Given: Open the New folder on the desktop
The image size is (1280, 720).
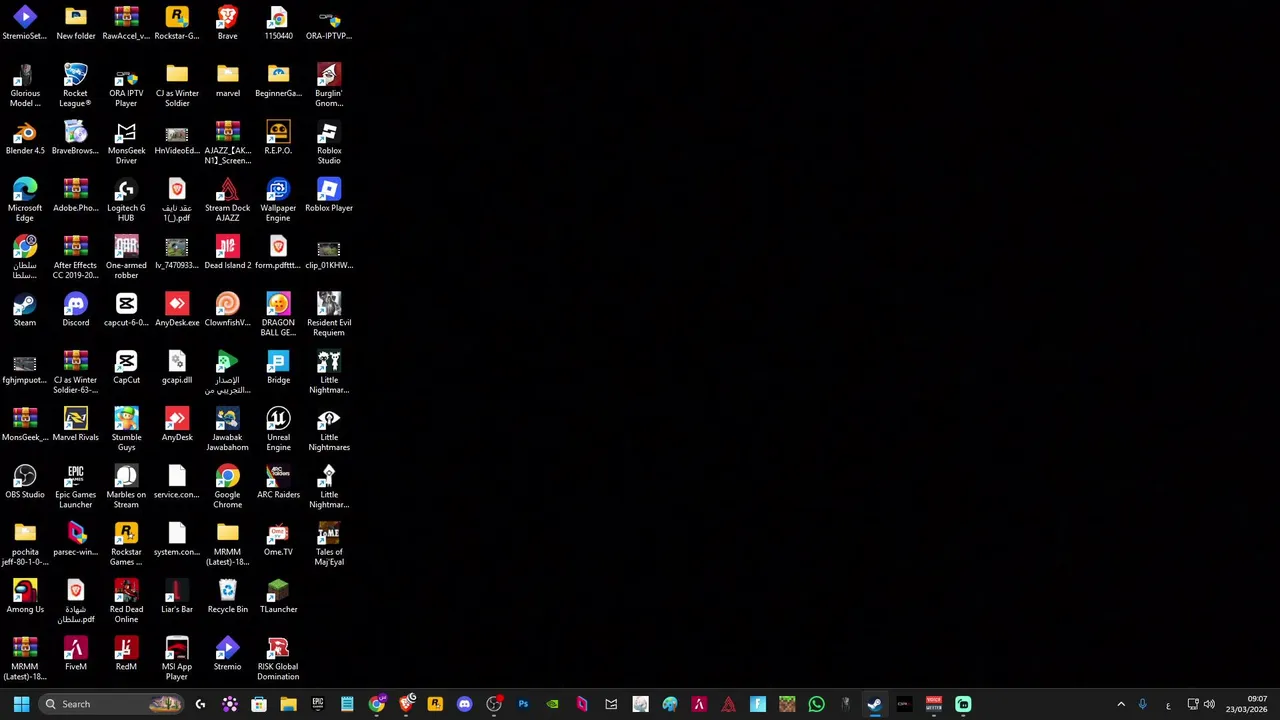Looking at the screenshot, I should [x=75, y=23].
